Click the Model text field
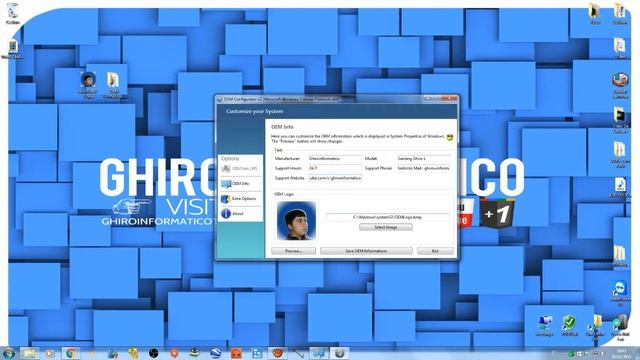The height and width of the screenshot is (360, 640). 424,158
